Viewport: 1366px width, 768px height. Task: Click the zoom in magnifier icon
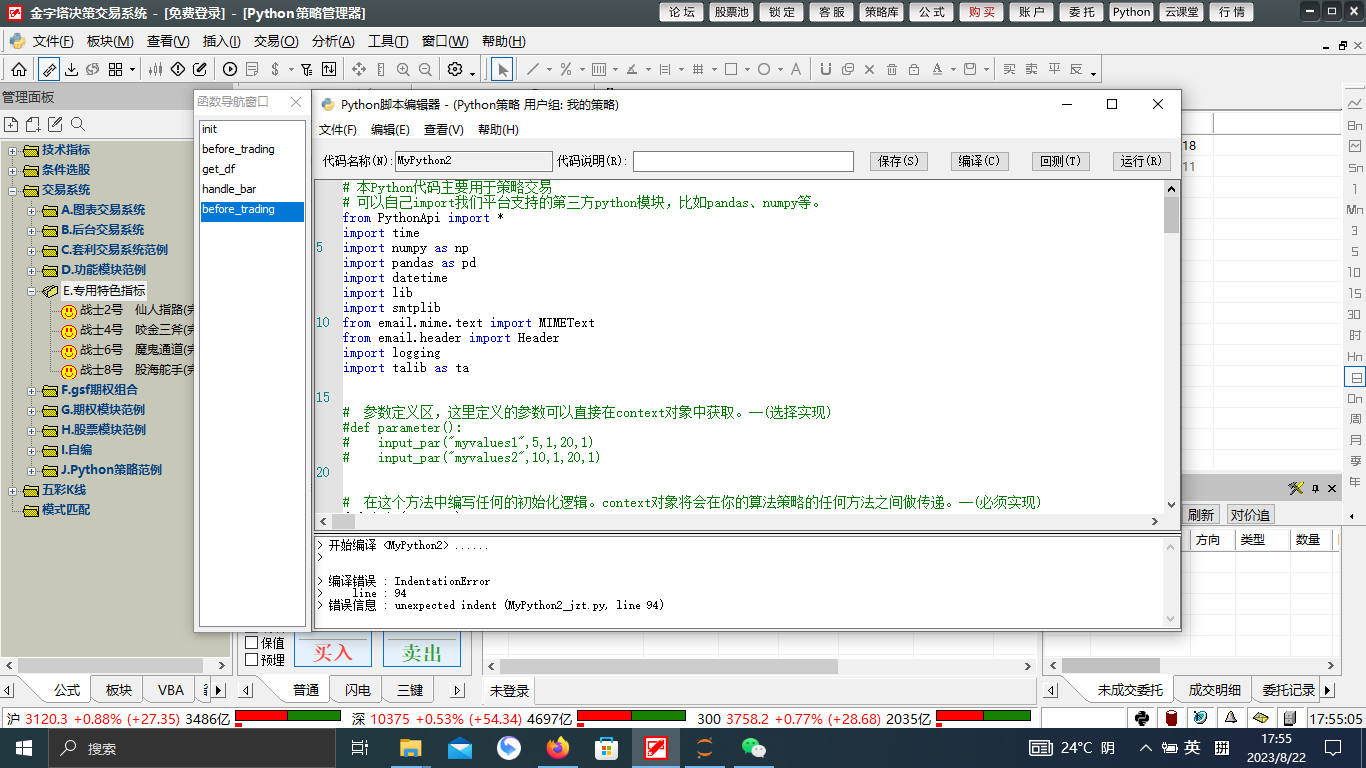pyautogui.click(x=403, y=69)
